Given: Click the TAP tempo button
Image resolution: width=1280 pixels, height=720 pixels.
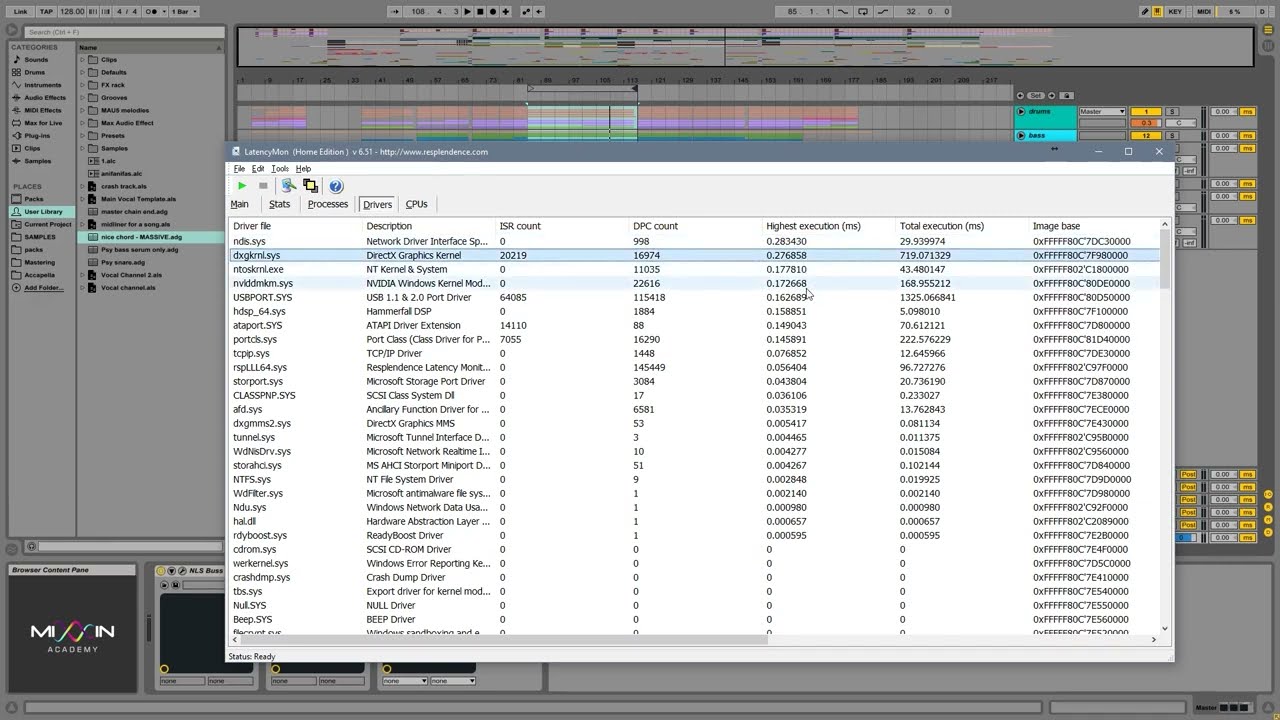Looking at the screenshot, I should (x=46, y=12).
